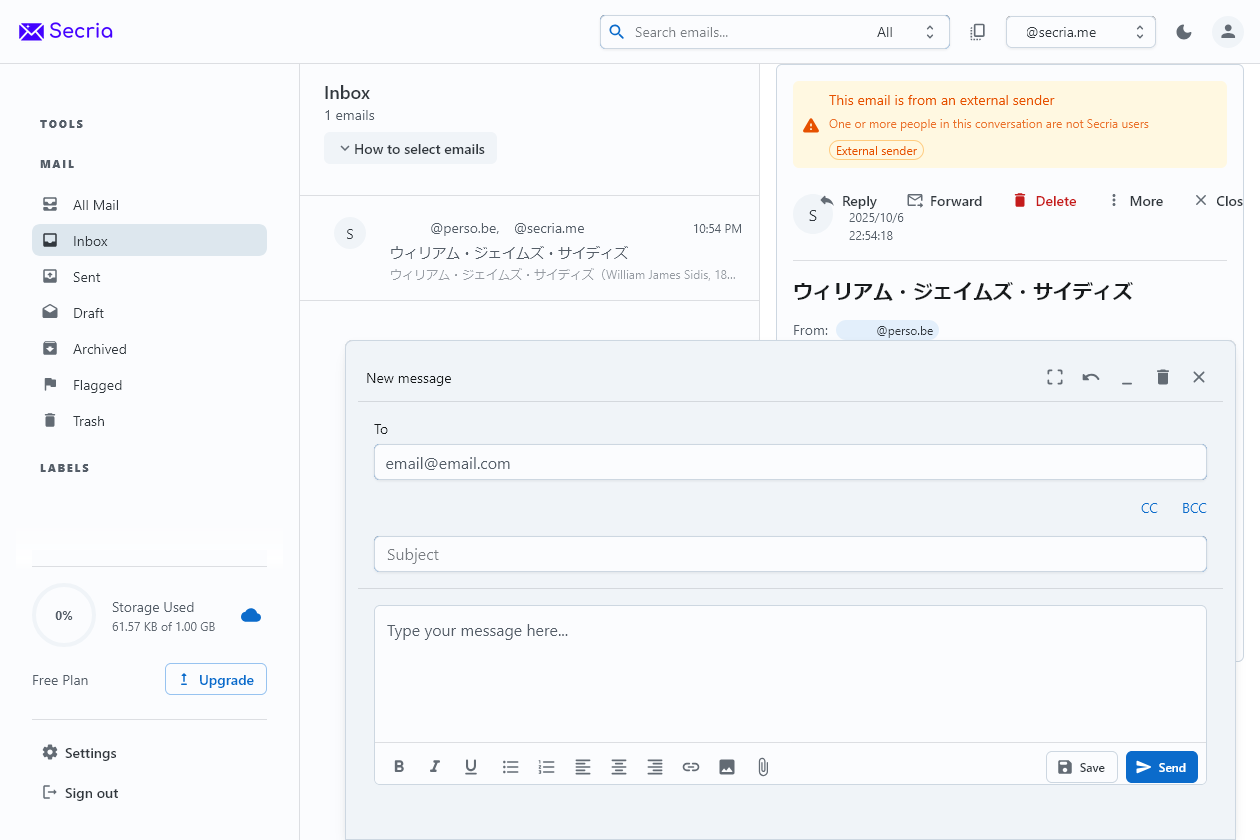This screenshot has height=840, width=1260.
Task: Click the Italic formatting icon
Action: point(435,767)
